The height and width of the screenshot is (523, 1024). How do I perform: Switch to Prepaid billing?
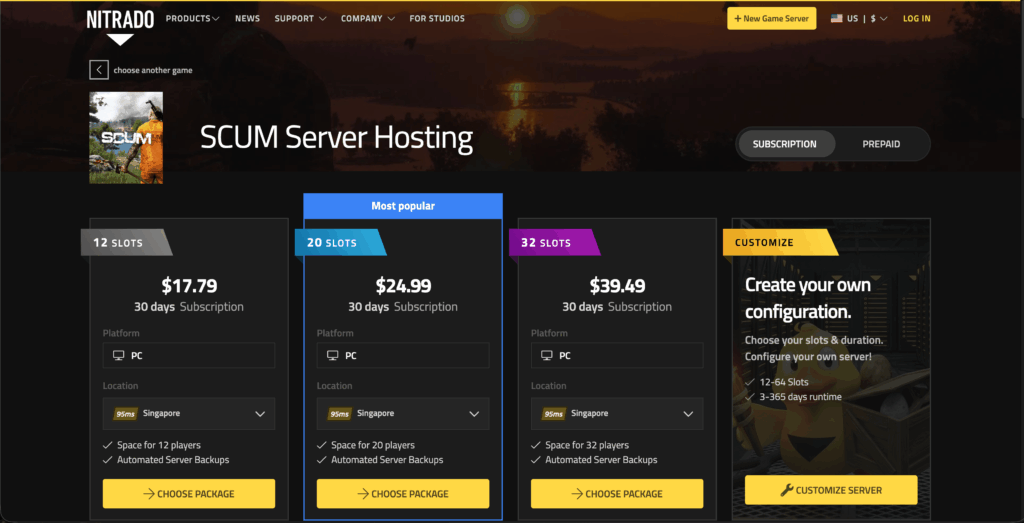pyautogui.click(x=881, y=144)
